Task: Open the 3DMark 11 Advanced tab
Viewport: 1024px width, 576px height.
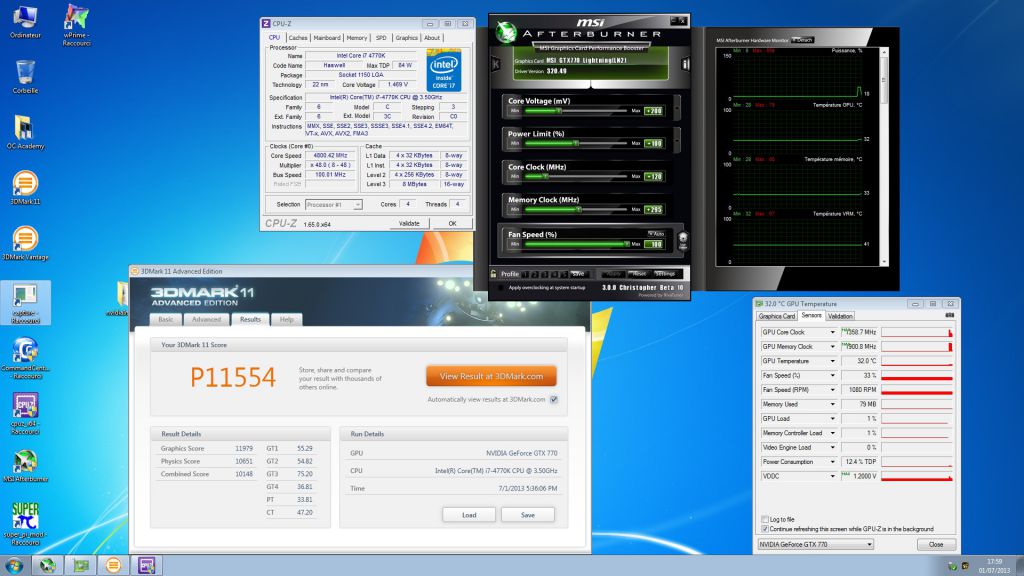Action: click(206, 319)
